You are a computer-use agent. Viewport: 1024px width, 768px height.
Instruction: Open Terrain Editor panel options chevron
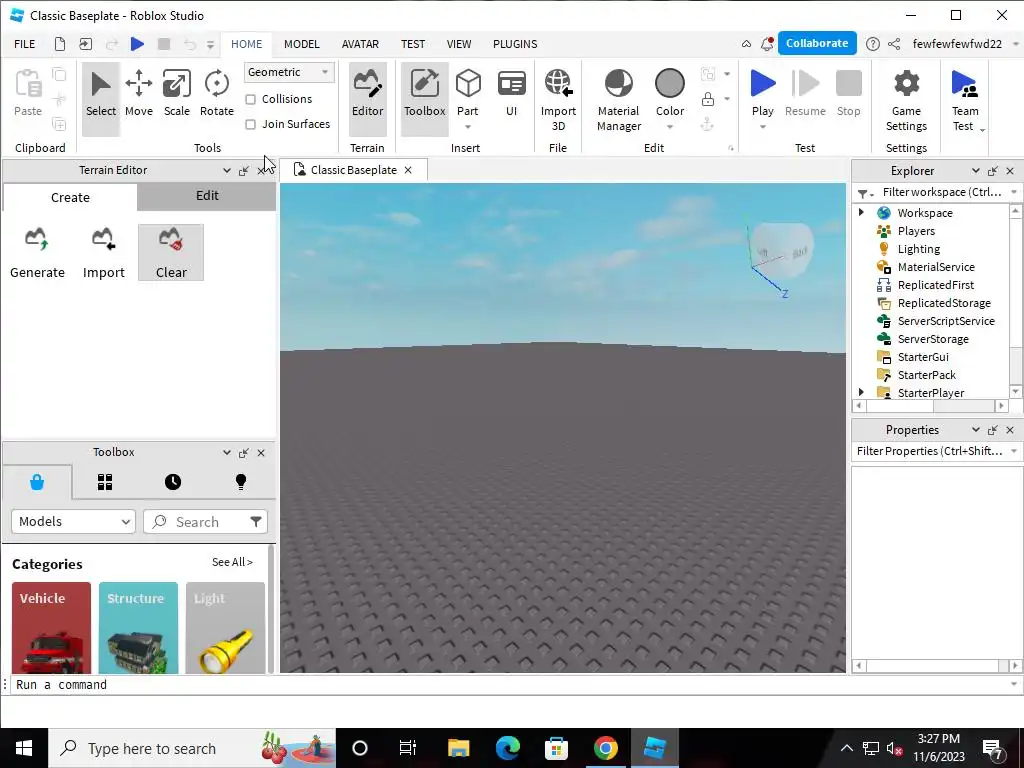pyautogui.click(x=226, y=170)
